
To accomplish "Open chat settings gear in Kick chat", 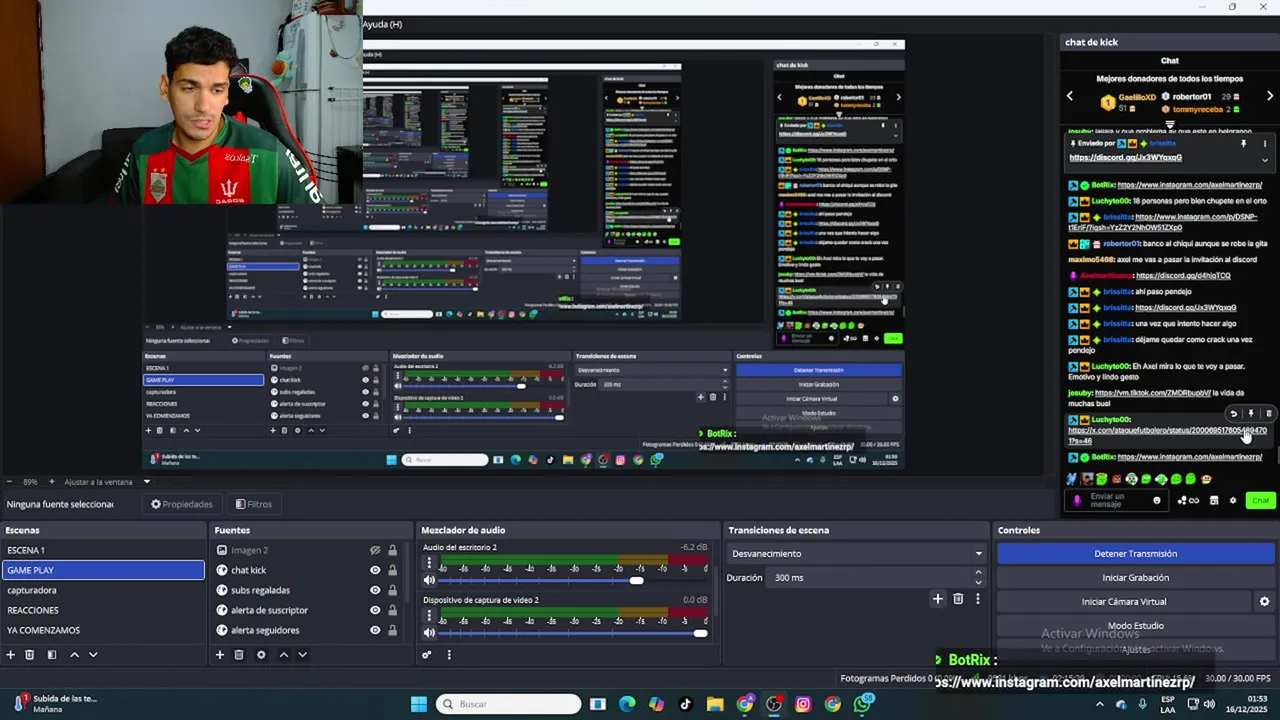I will (1233, 501).
